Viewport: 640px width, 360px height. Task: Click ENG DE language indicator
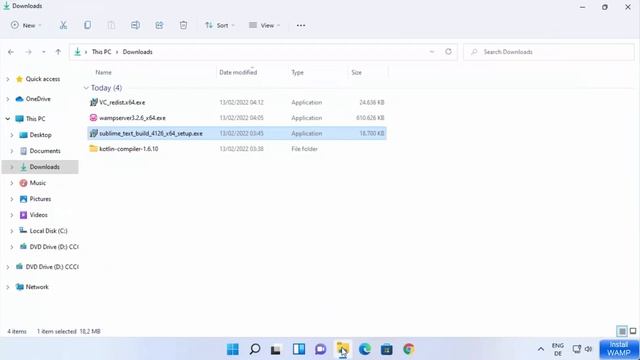tap(558, 349)
